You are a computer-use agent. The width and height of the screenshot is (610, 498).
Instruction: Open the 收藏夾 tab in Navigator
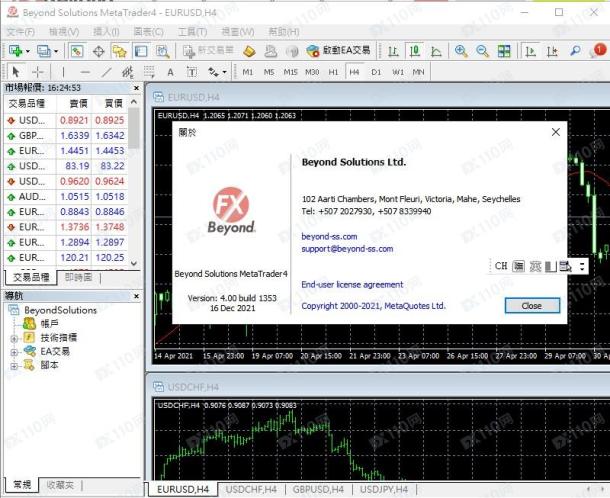coord(60,485)
